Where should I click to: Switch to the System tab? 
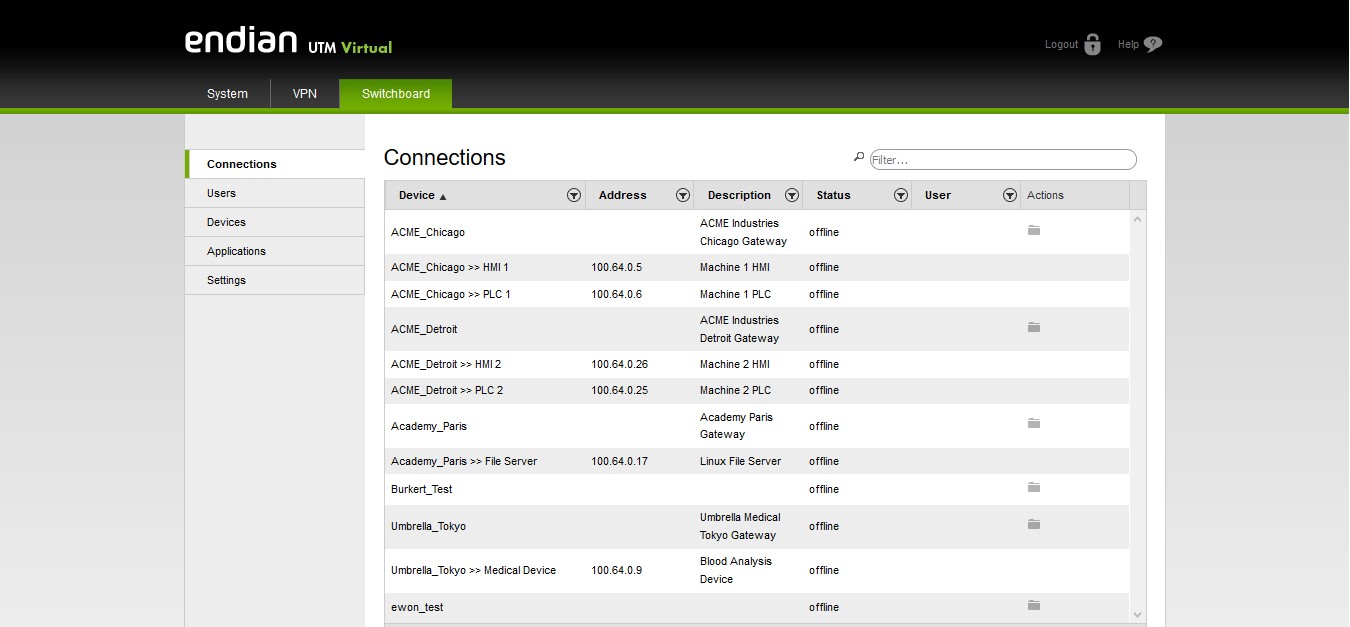[227, 94]
